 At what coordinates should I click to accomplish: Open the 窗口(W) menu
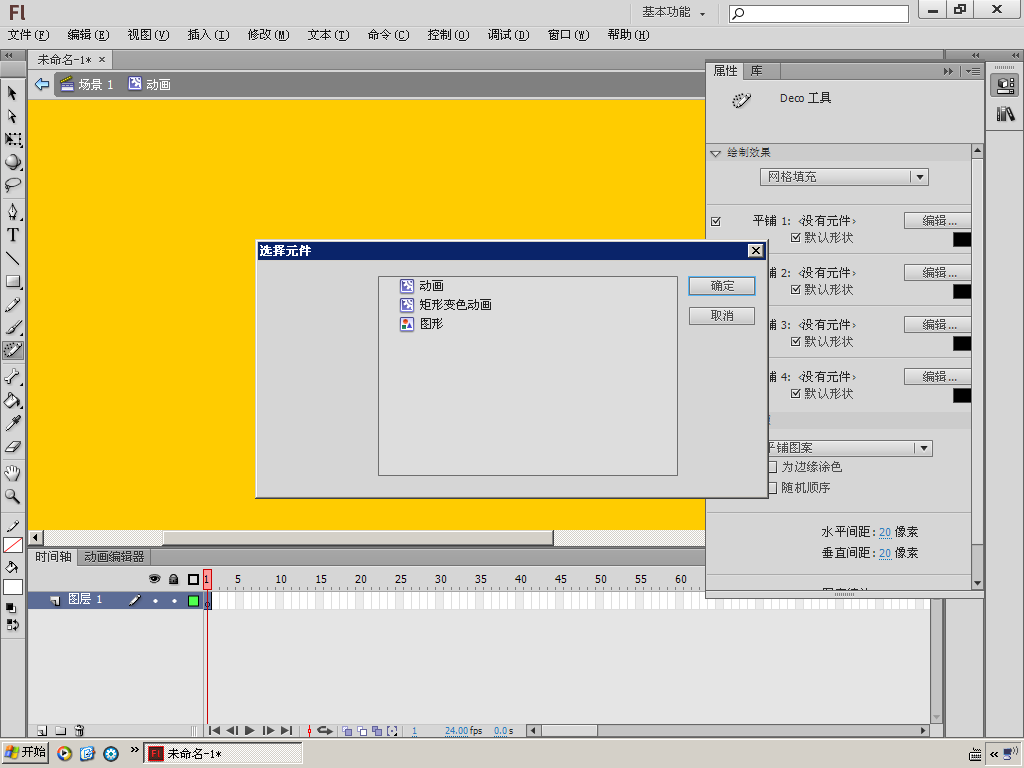click(568, 35)
